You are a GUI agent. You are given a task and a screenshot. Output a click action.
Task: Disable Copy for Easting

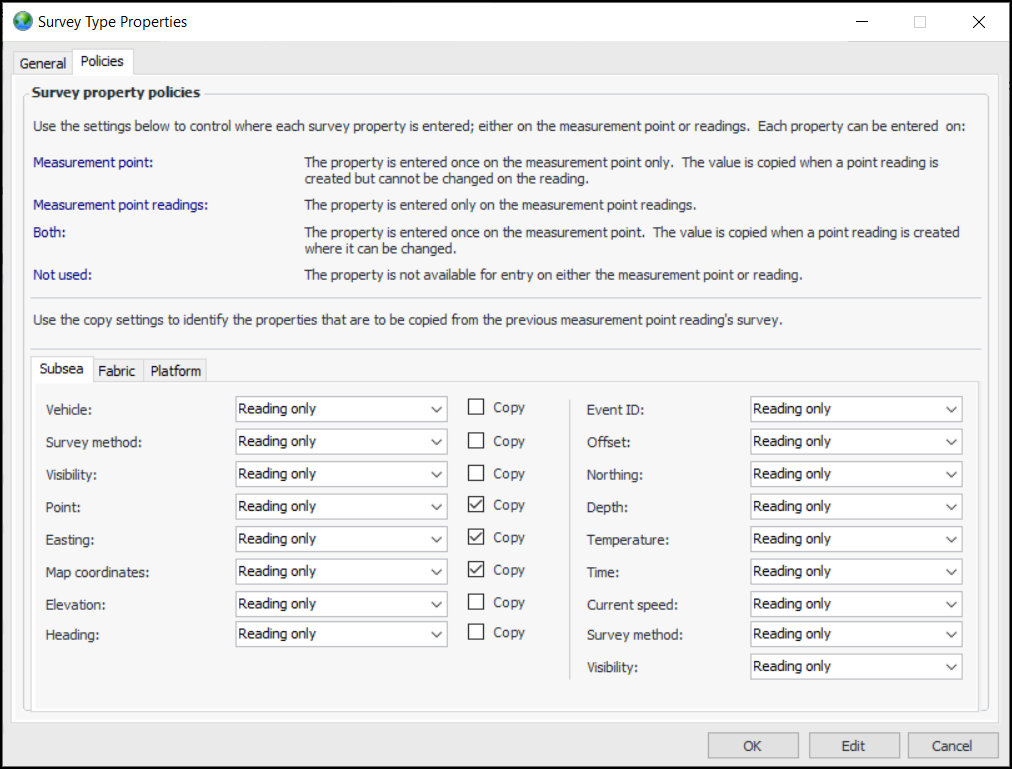[x=477, y=538]
